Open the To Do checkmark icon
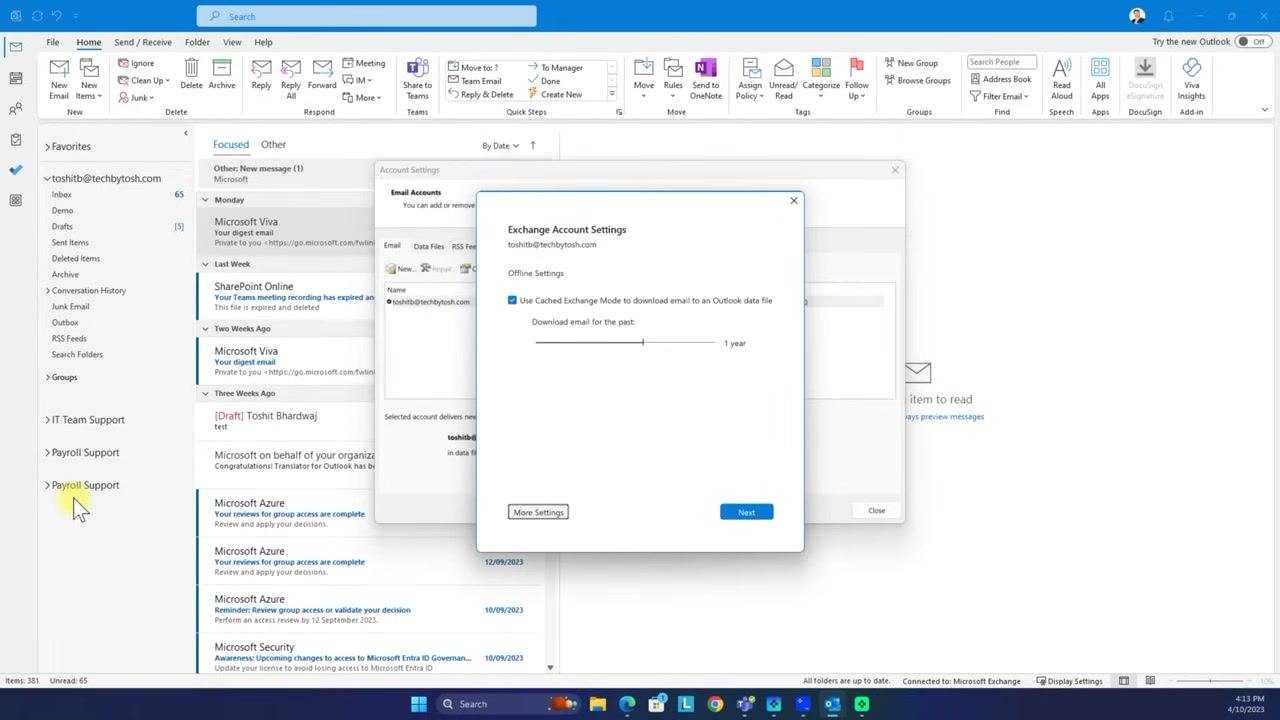The image size is (1280, 720). coord(15,170)
